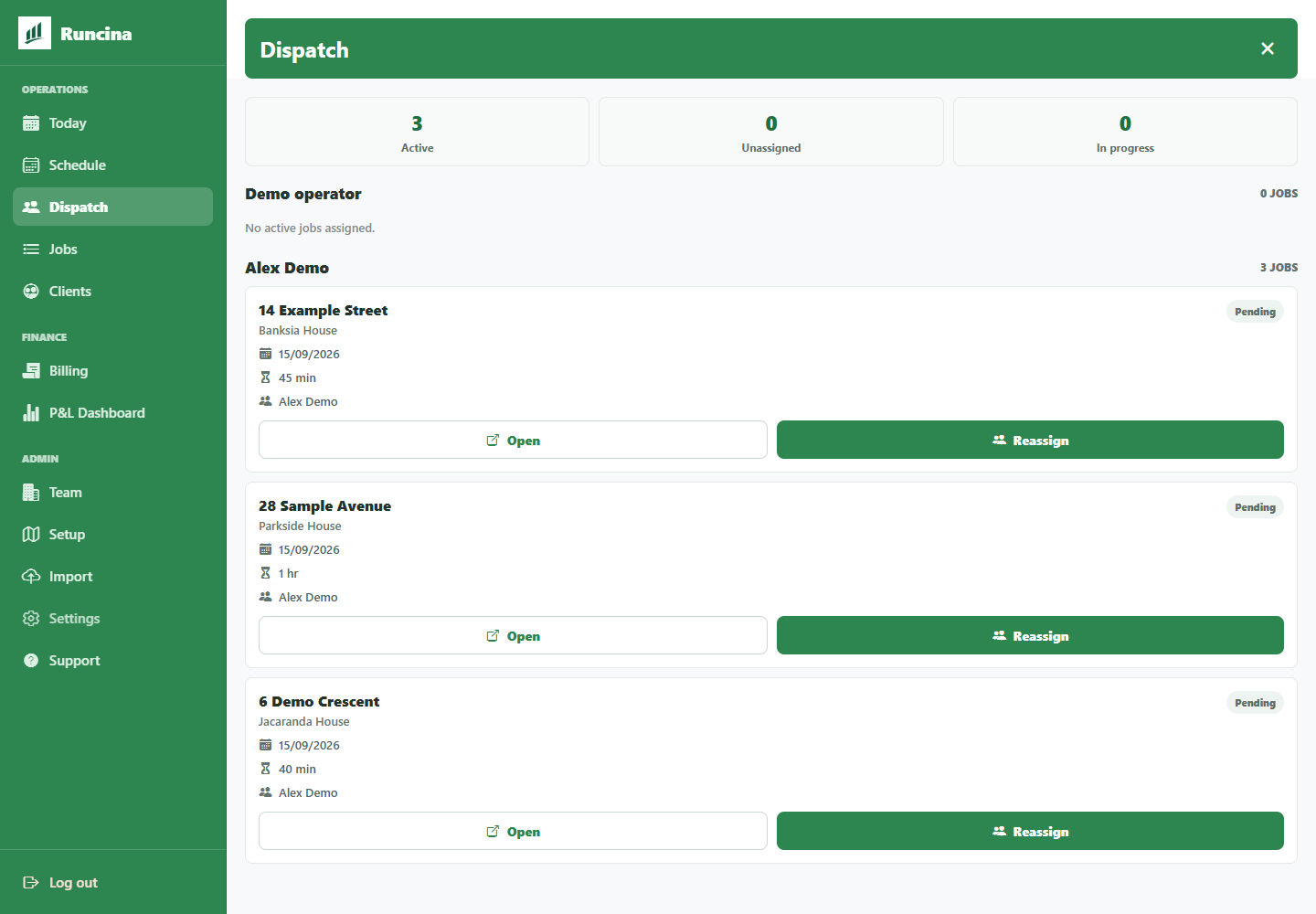1316x914 pixels.
Task: Click the P&L Dashboard chart icon
Action: (31, 413)
